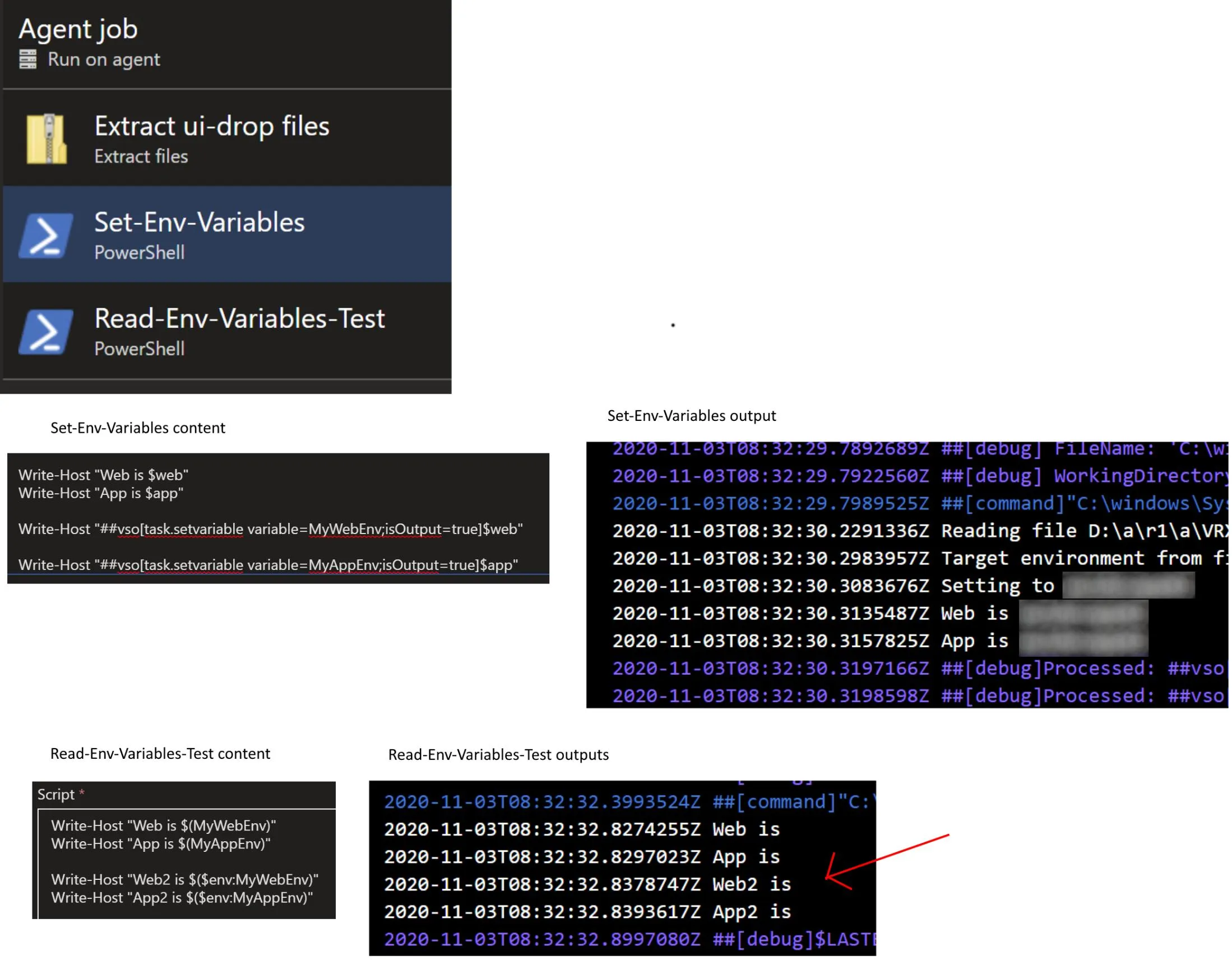
Task: Select the Set-Env-Variables task title
Action: [x=199, y=222]
